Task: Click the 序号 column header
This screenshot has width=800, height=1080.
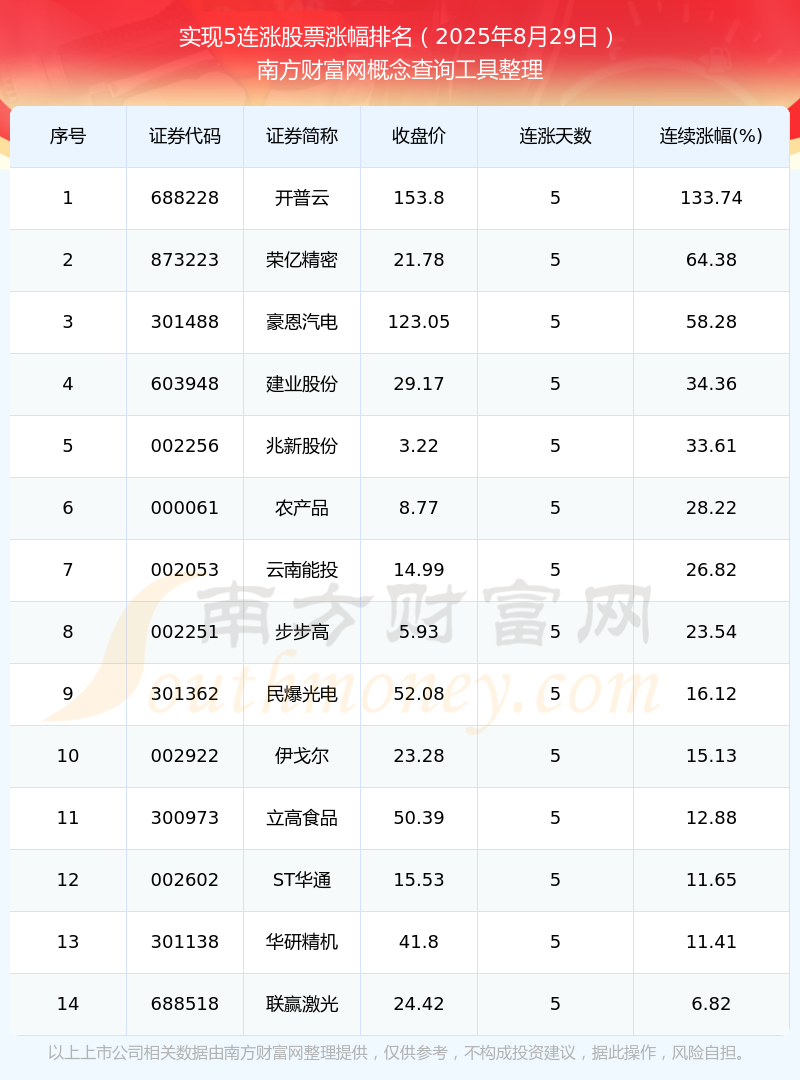Action: click(x=68, y=136)
